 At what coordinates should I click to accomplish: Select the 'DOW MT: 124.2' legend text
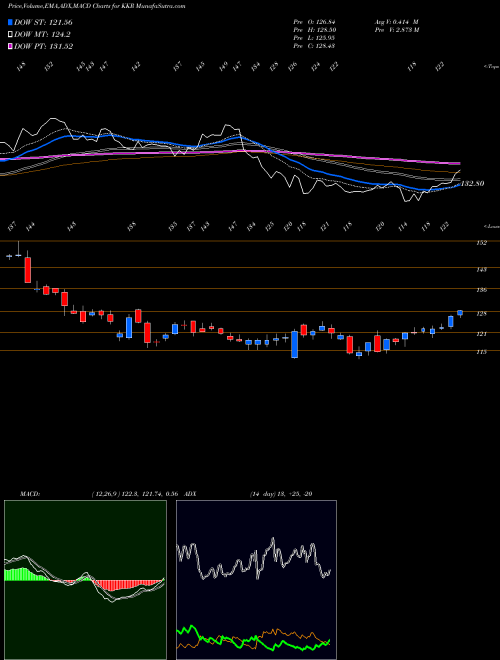(42, 35)
